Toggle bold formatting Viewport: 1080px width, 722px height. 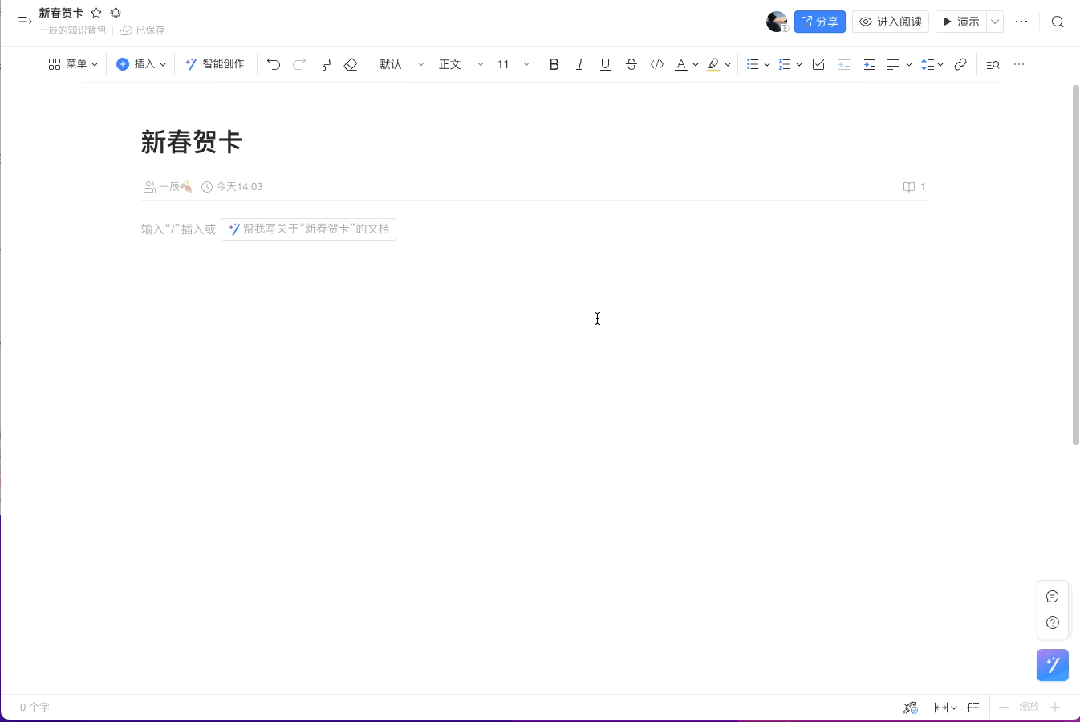tap(554, 64)
